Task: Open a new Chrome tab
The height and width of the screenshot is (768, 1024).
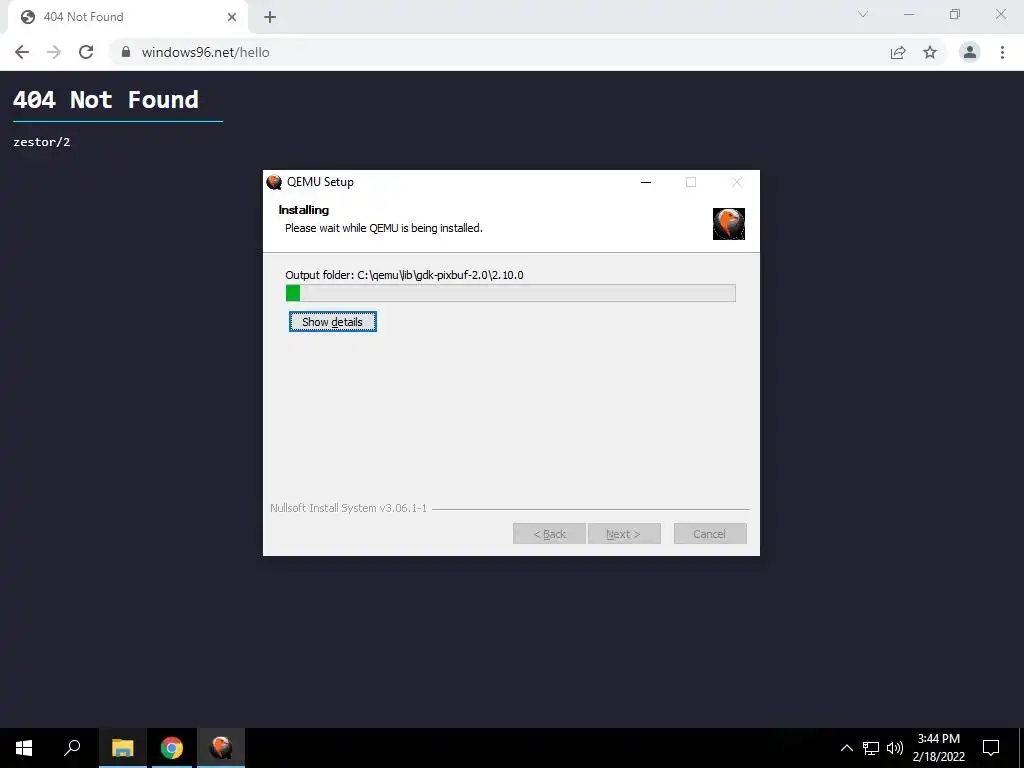Action: point(270,17)
